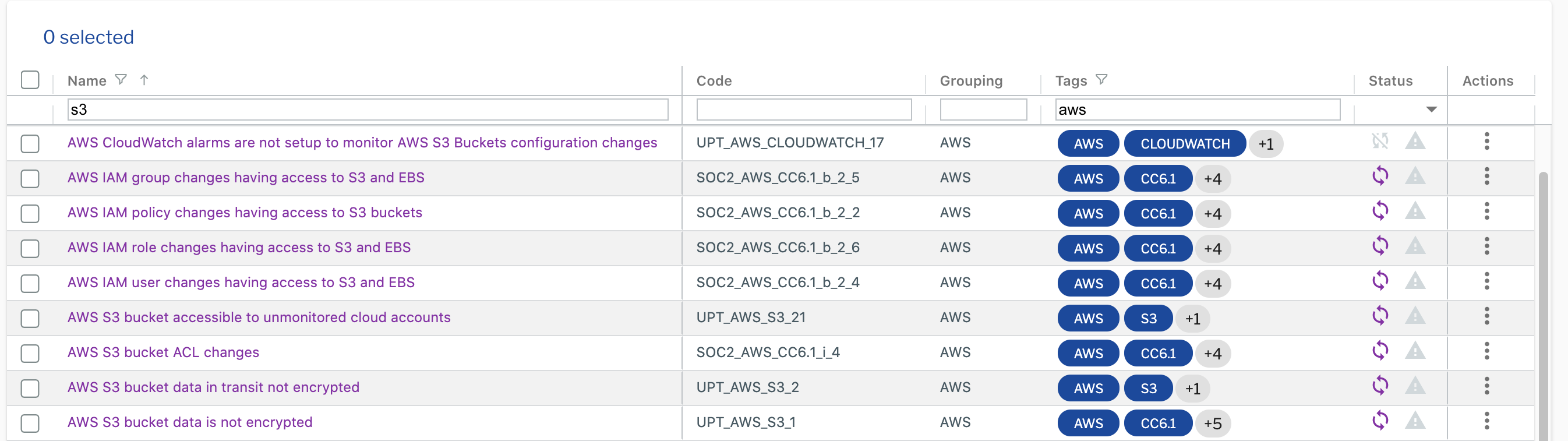Click sync icon for data is not encrypted row
Viewport: 1568px width, 441px height.
click(1380, 421)
